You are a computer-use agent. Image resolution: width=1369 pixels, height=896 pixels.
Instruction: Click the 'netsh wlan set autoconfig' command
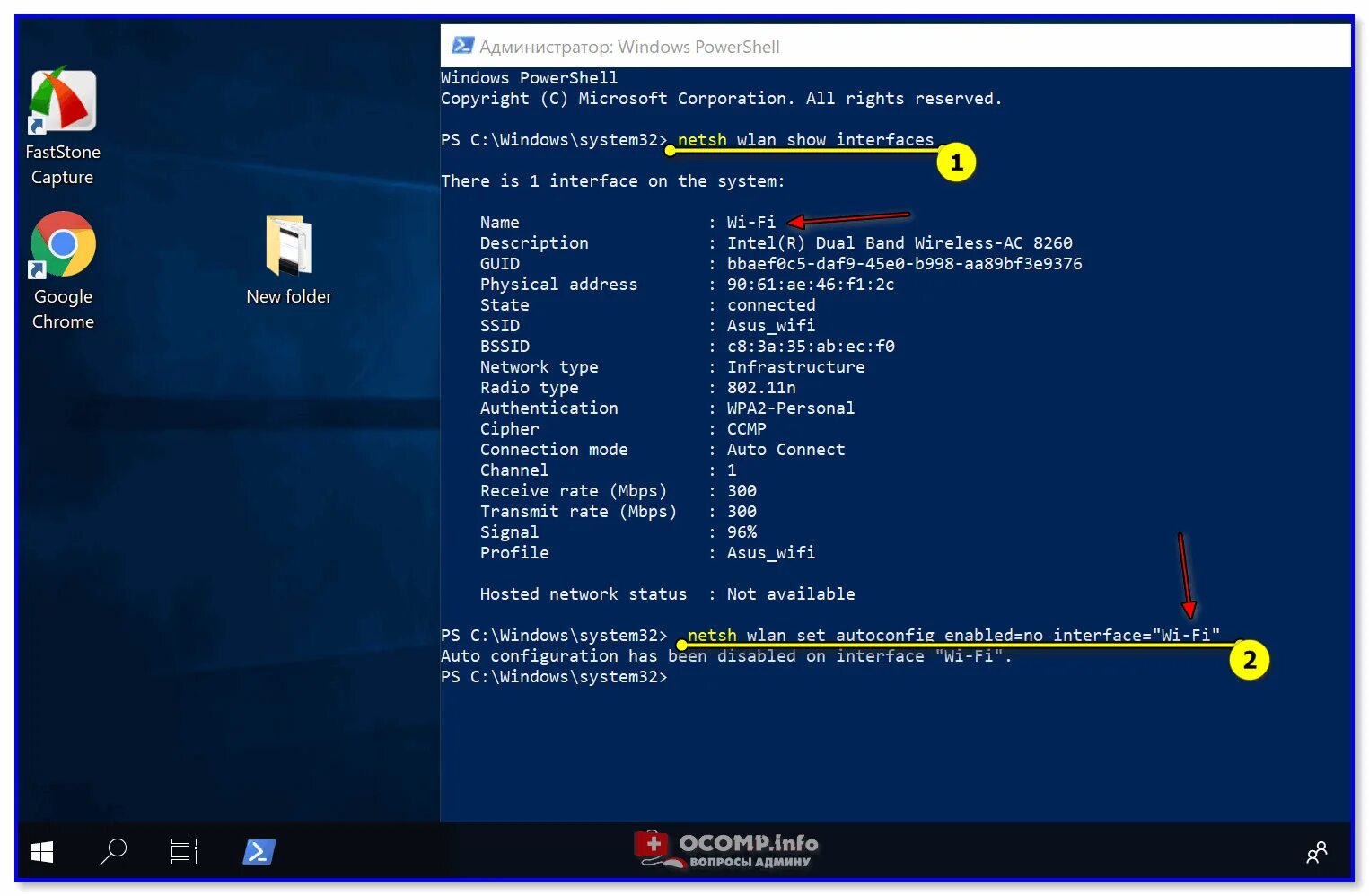coord(953,635)
